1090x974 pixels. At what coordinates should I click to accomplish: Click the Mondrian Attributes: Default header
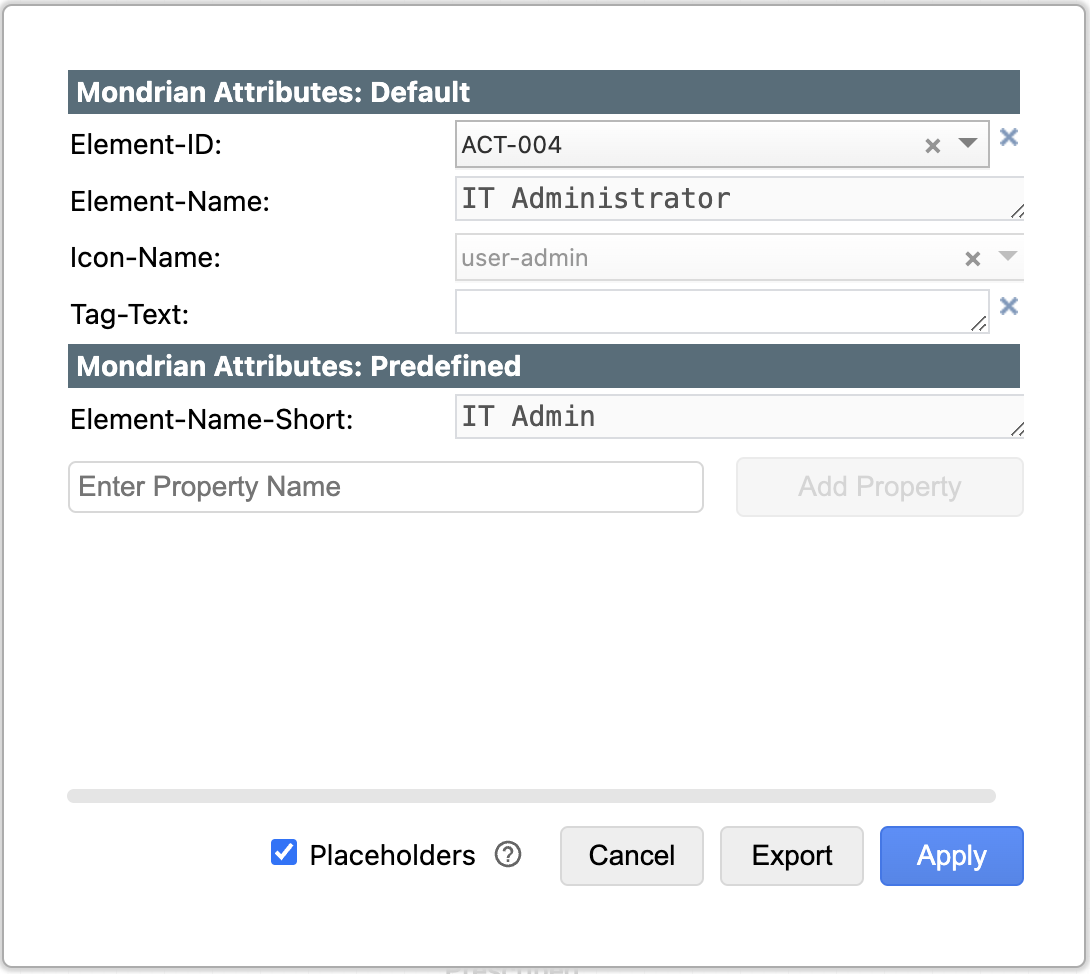[543, 93]
